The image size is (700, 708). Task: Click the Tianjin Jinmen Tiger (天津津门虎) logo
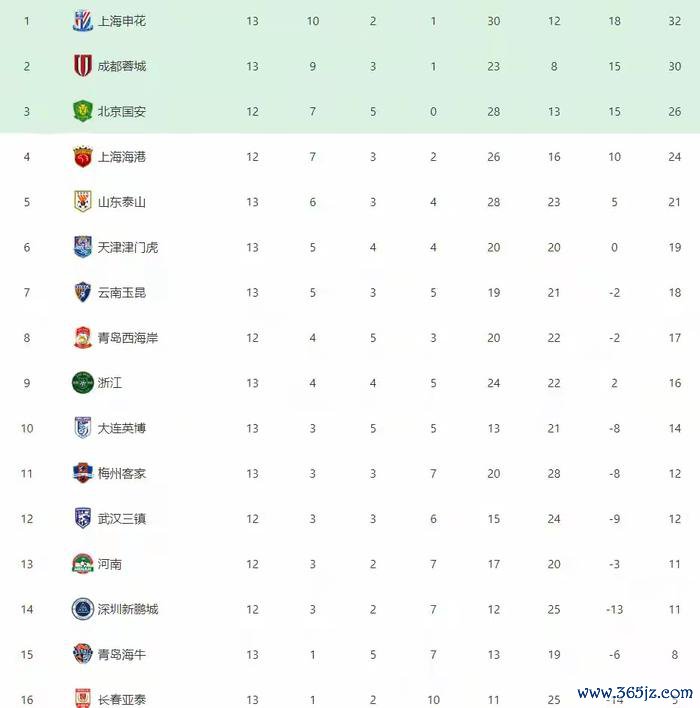click(x=83, y=247)
